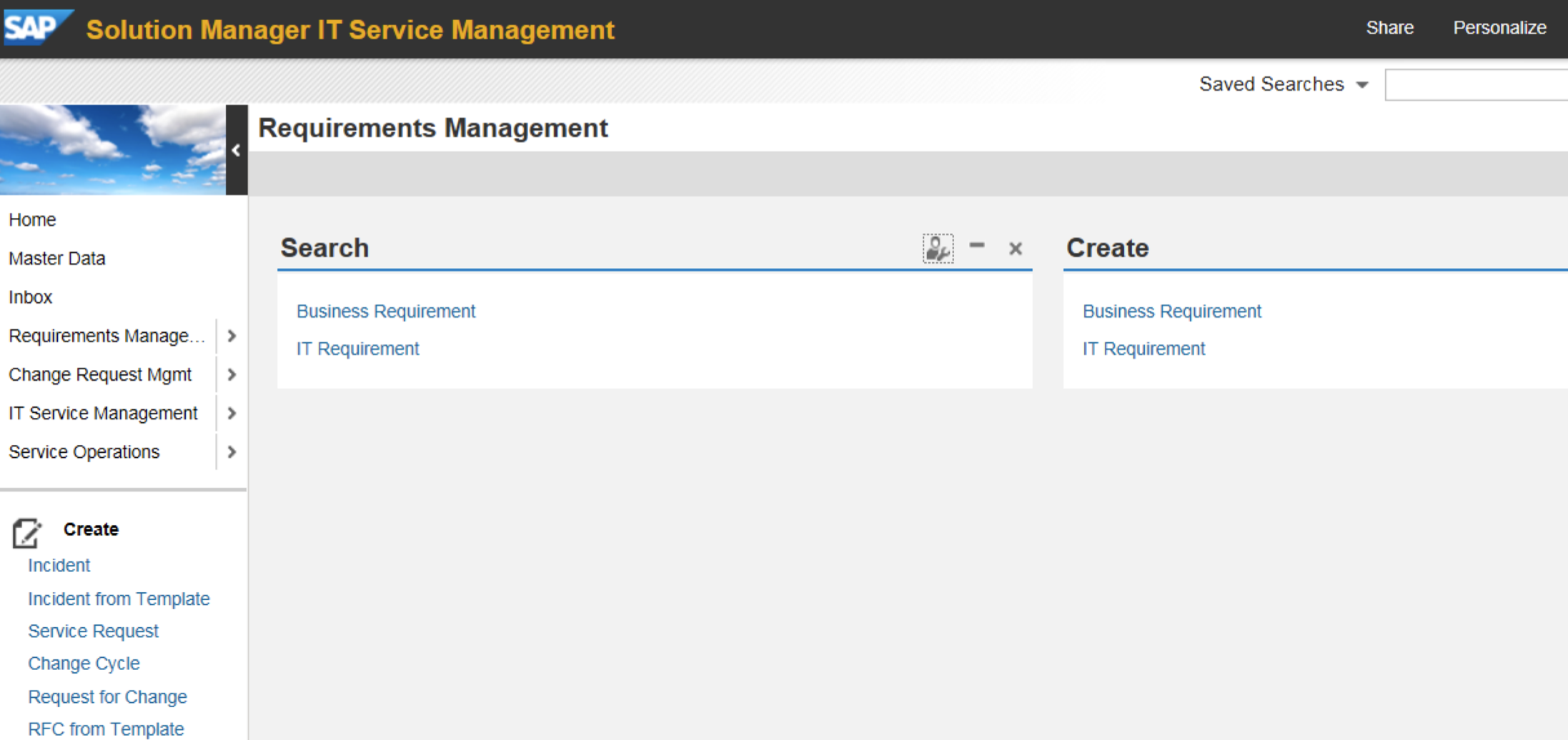Expand Requirements Management submenu arrow
The height and width of the screenshot is (740, 1568).
tap(232, 336)
